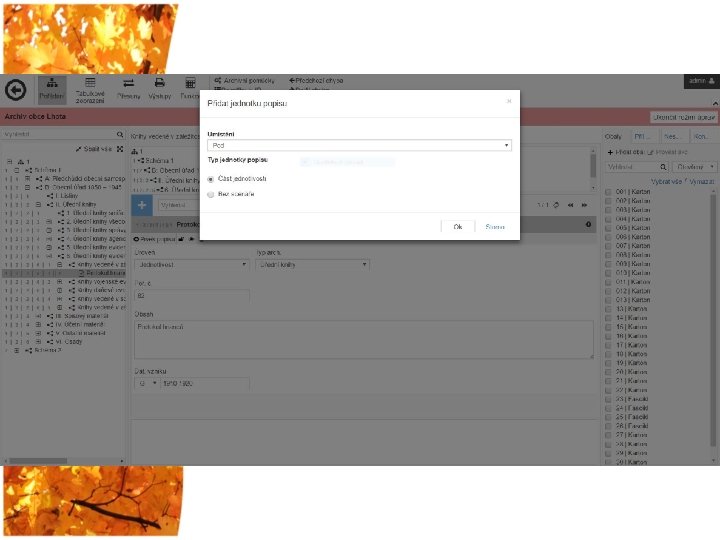The image size is (720, 540).
Task: Click the edit action next to add packaging
Action: (667, 152)
